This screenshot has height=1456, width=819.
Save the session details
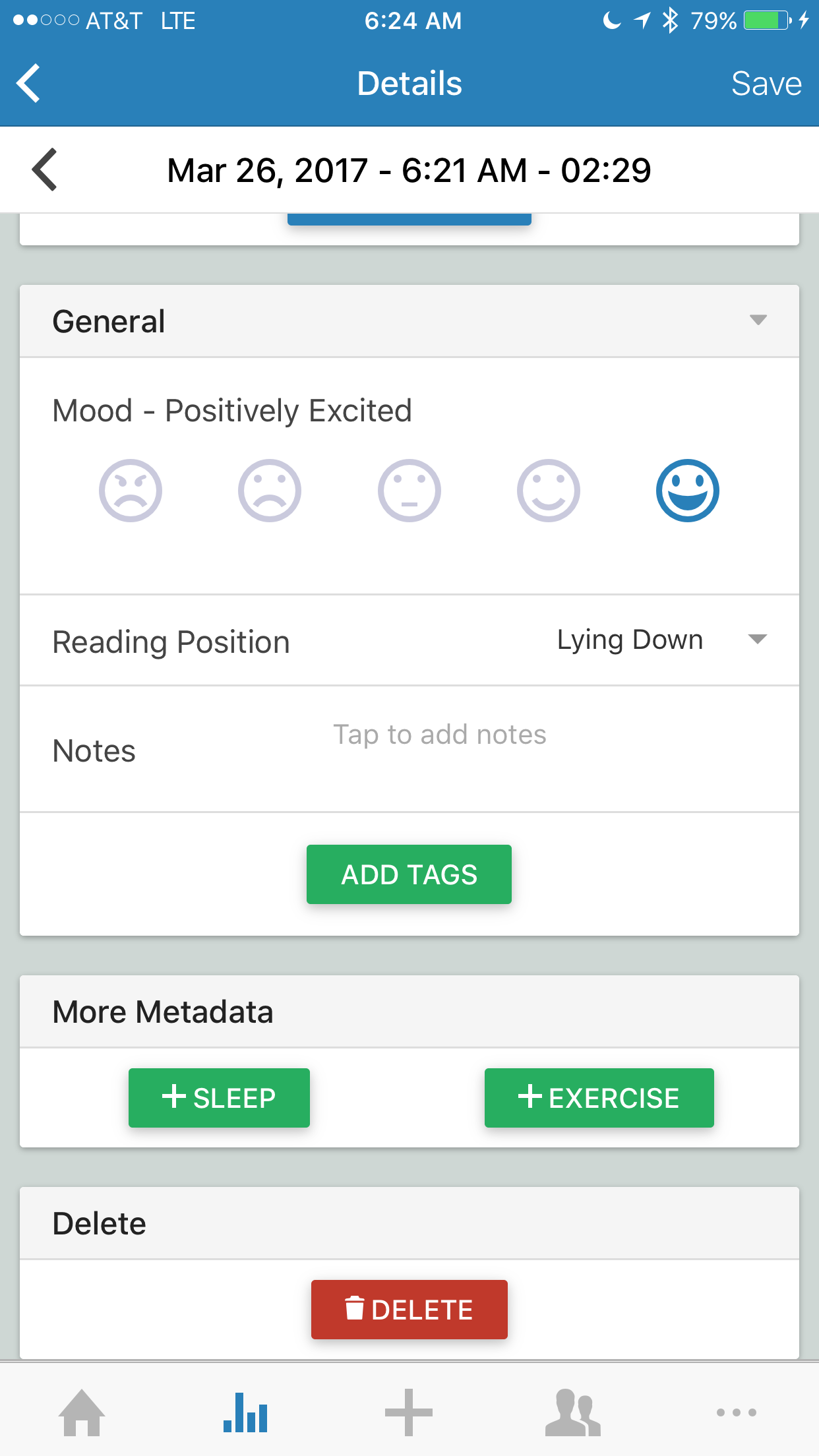click(766, 84)
